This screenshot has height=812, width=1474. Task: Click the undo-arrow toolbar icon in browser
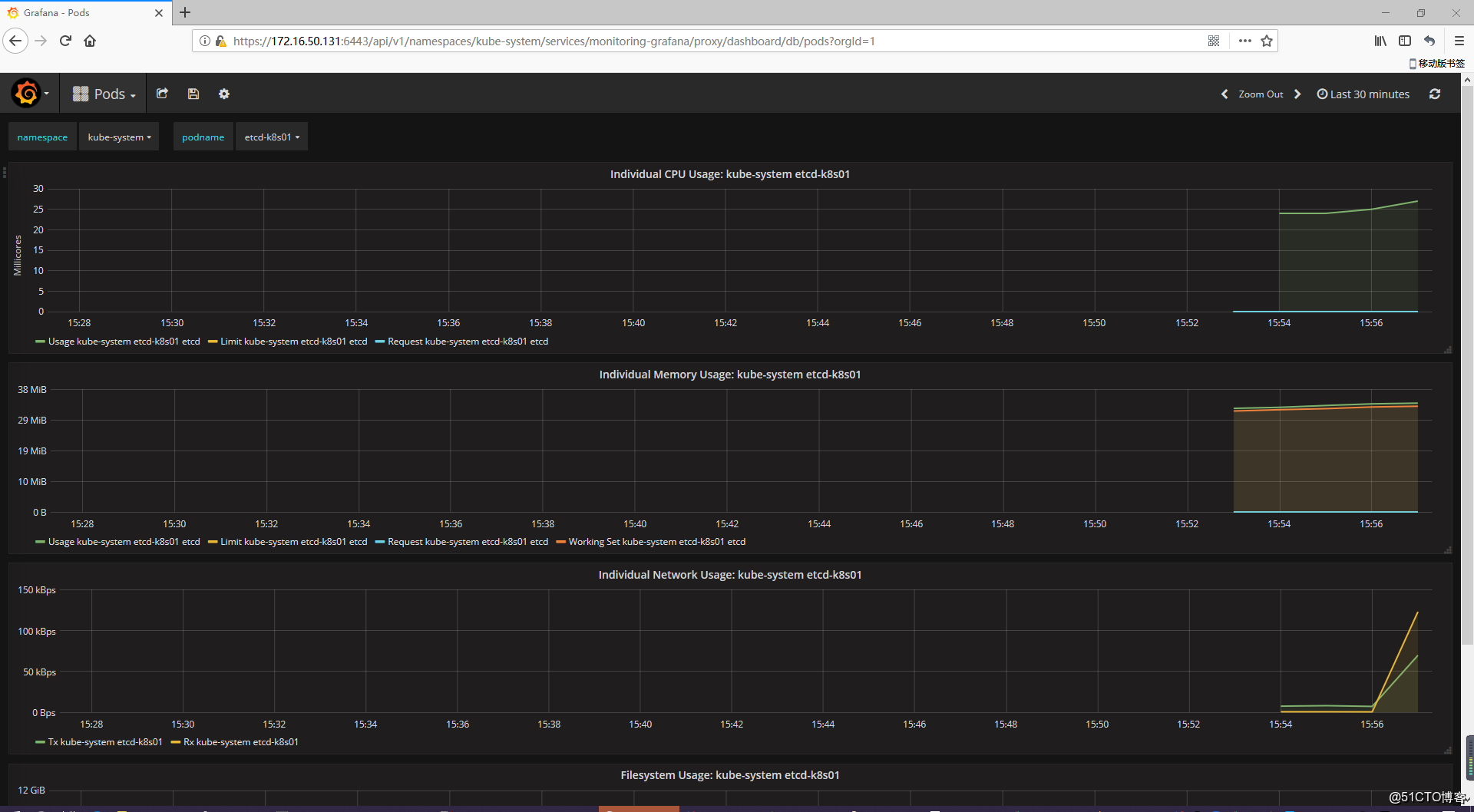tap(1429, 41)
